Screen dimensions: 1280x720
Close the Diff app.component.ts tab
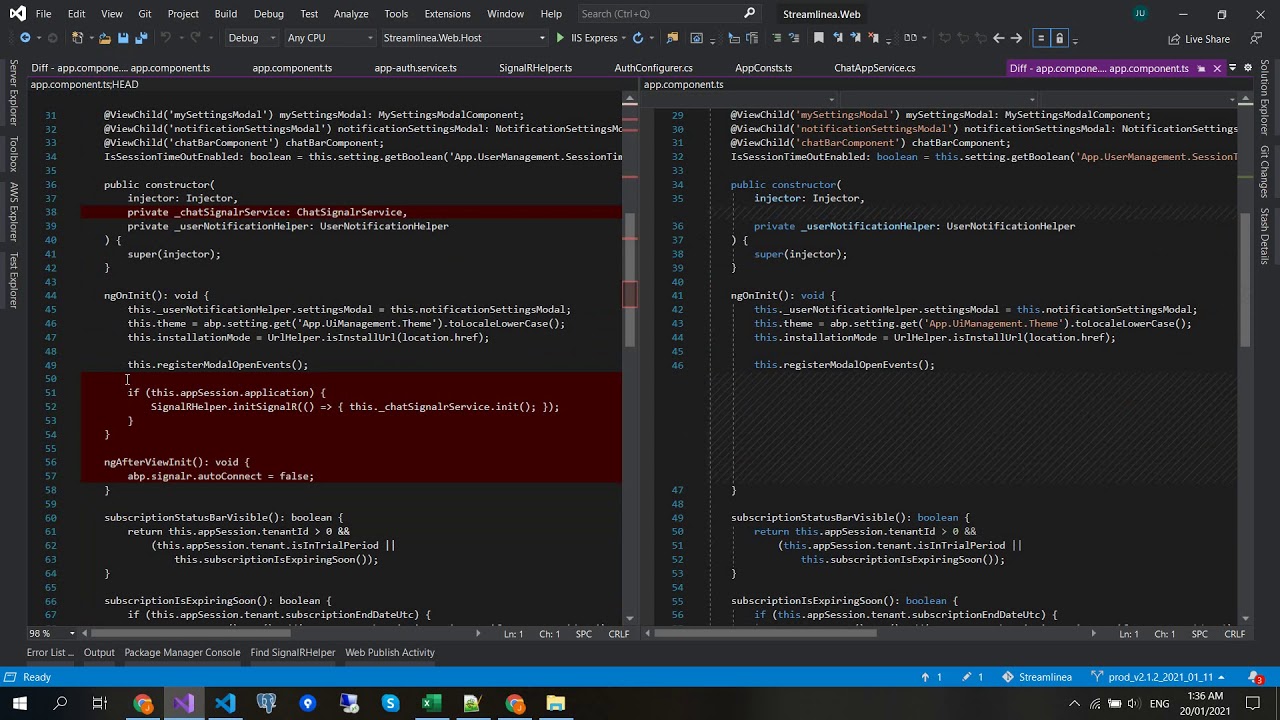pyautogui.click(x=1217, y=68)
